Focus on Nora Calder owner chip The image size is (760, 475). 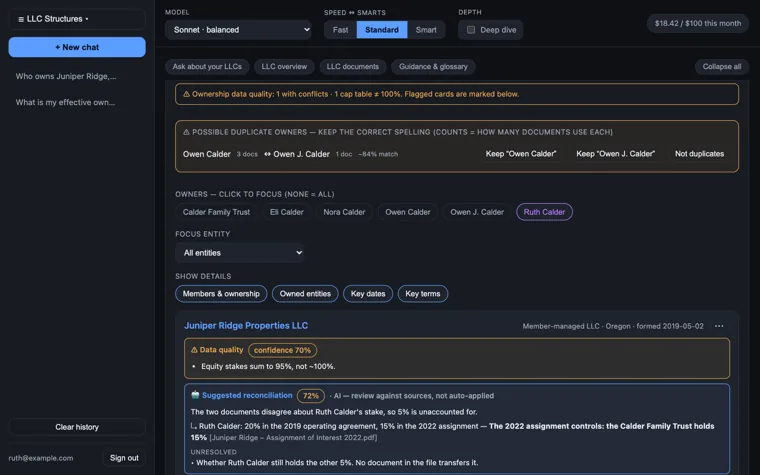coord(344,212)
